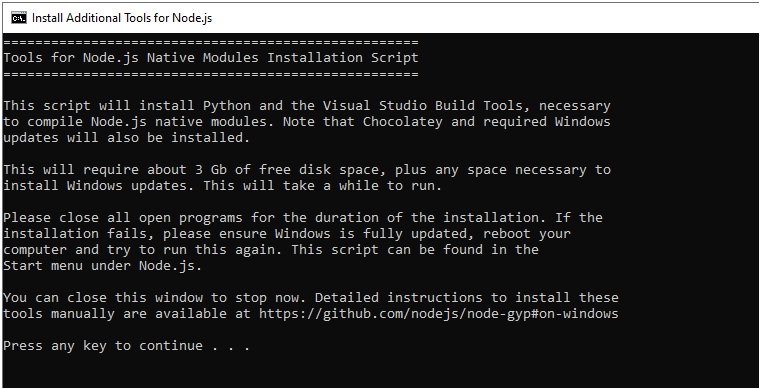Open the github.com/nodejs/node-gyp#on-windows URL
Screen dimensions: 761x389
[x=439, y=314]
